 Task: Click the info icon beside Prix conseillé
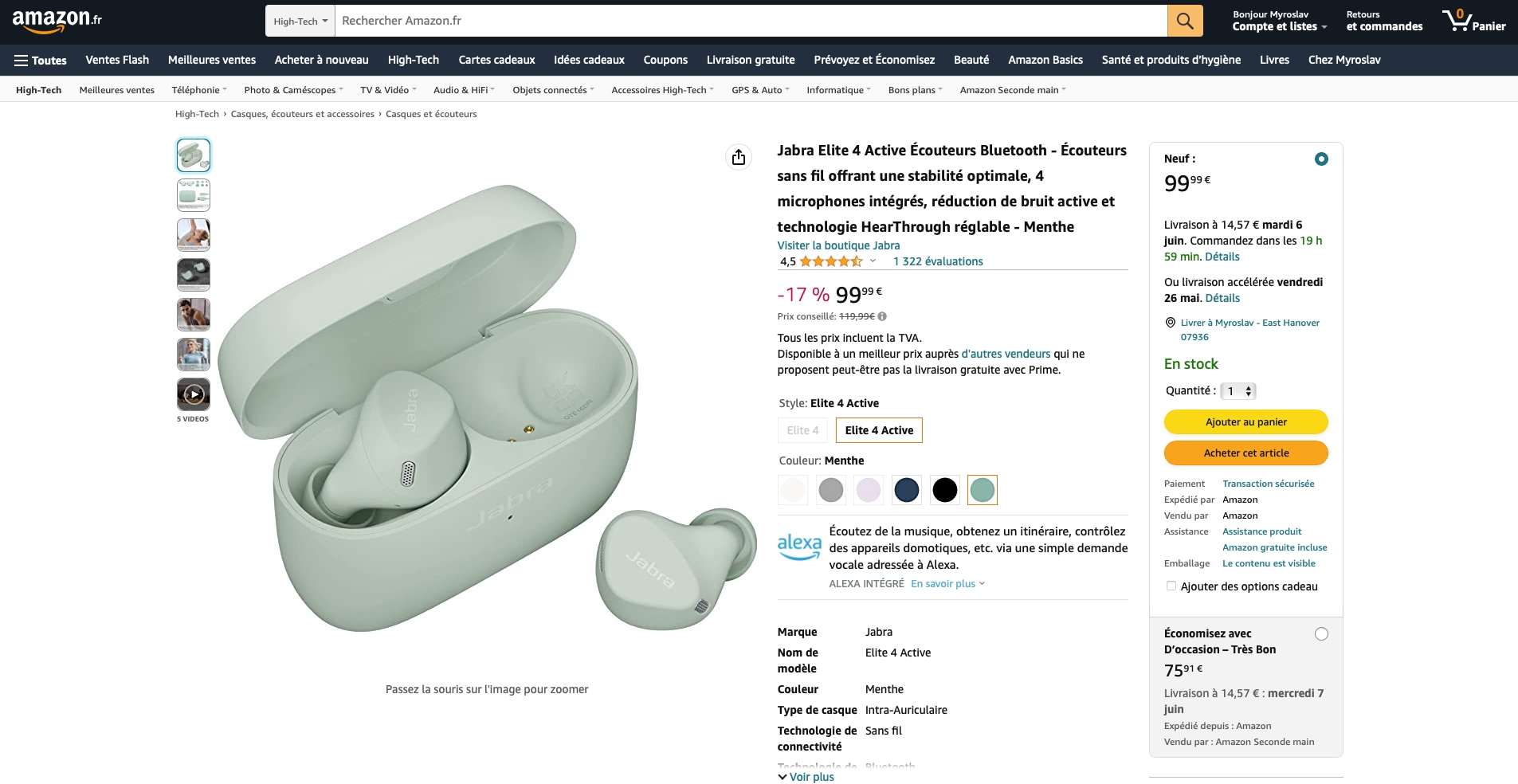coord(882,316)
